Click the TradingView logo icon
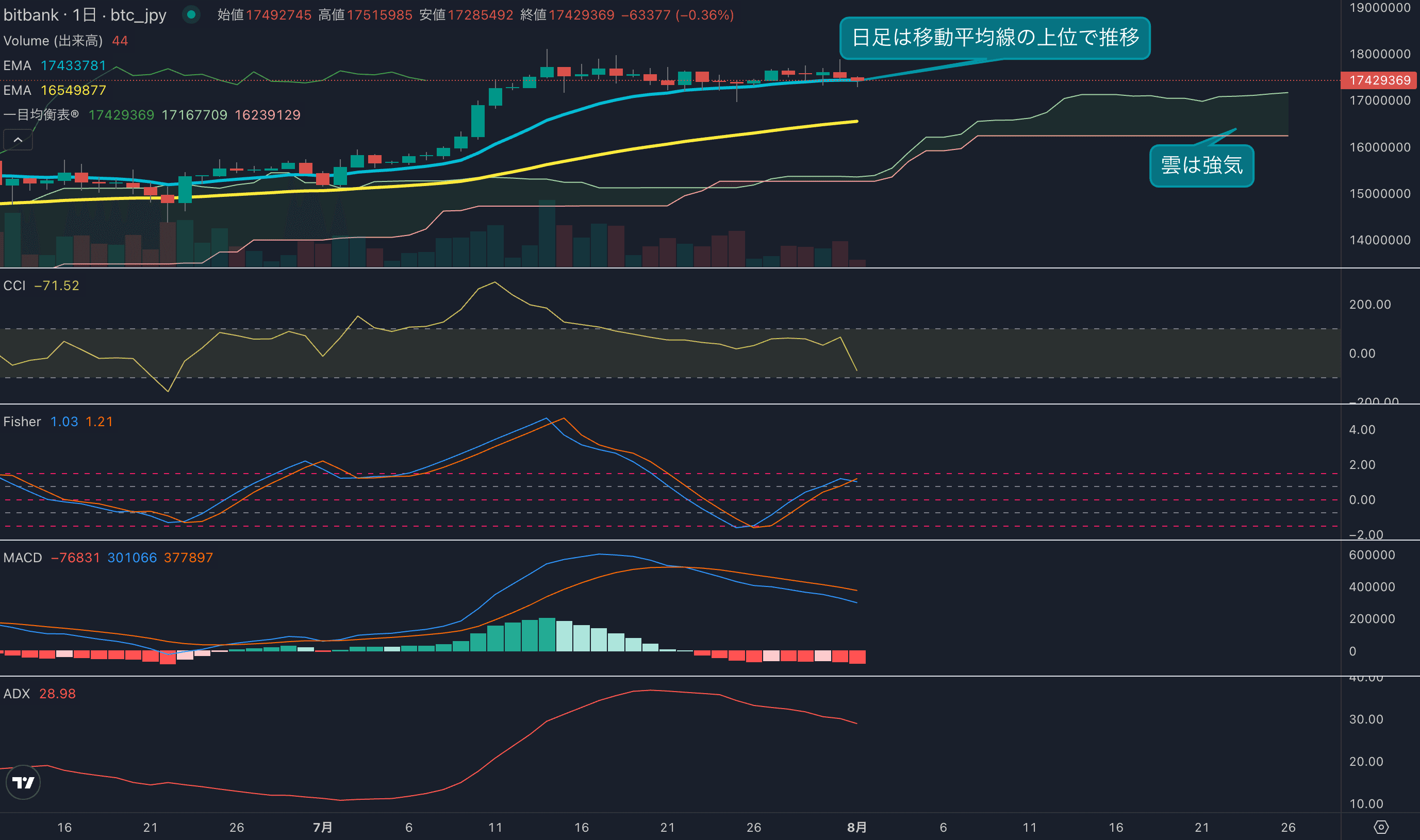1420x840 pixels. coord(23,783)
